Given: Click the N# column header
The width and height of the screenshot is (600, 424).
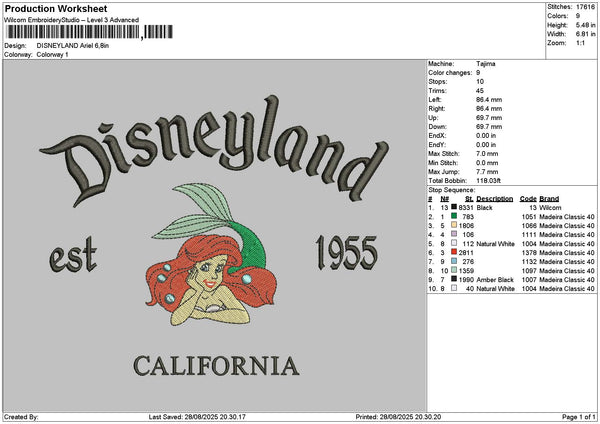Looking at the screenshot, I should point(445,199).
